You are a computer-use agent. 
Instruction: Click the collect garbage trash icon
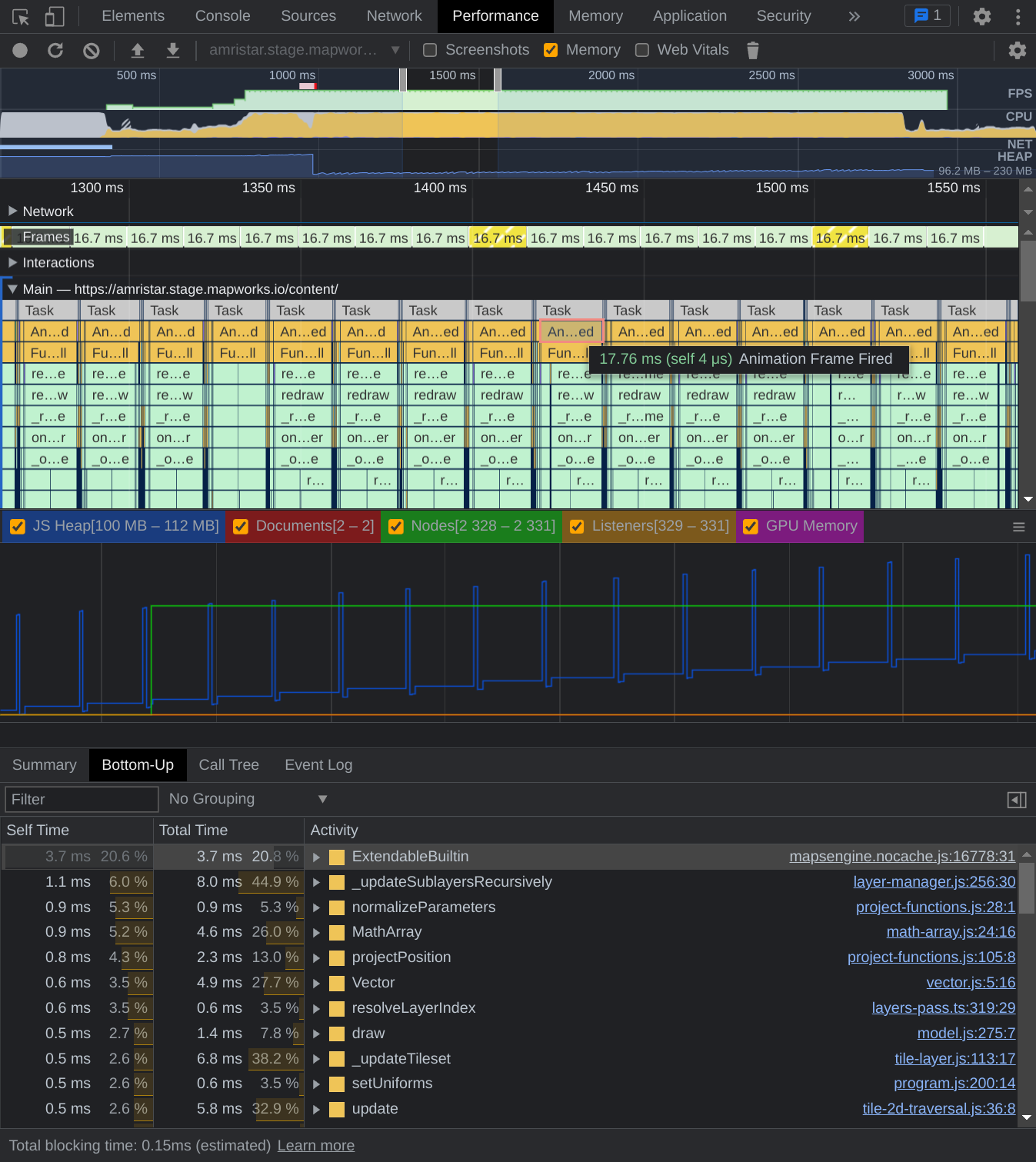(753, 50)
